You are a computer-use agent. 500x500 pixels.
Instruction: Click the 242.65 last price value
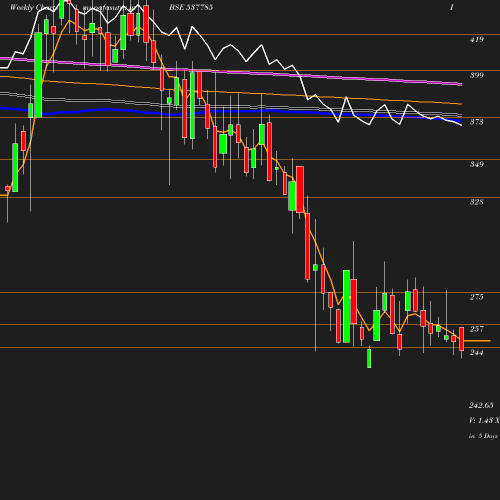pos(481,405)
